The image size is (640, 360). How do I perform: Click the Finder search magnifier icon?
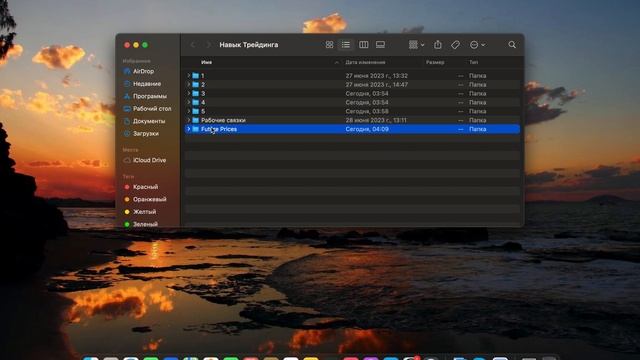coord(512,44)
